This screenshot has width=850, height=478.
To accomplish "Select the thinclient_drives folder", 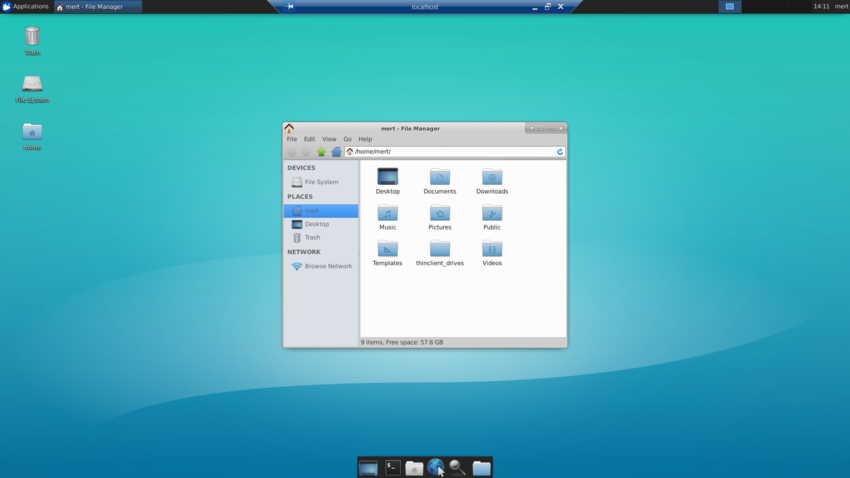I will [x=440, y=250].
